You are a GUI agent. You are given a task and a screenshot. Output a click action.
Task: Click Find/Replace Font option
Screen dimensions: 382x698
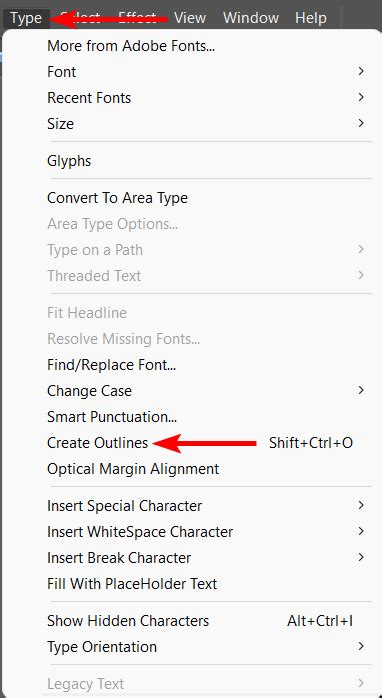112,365
